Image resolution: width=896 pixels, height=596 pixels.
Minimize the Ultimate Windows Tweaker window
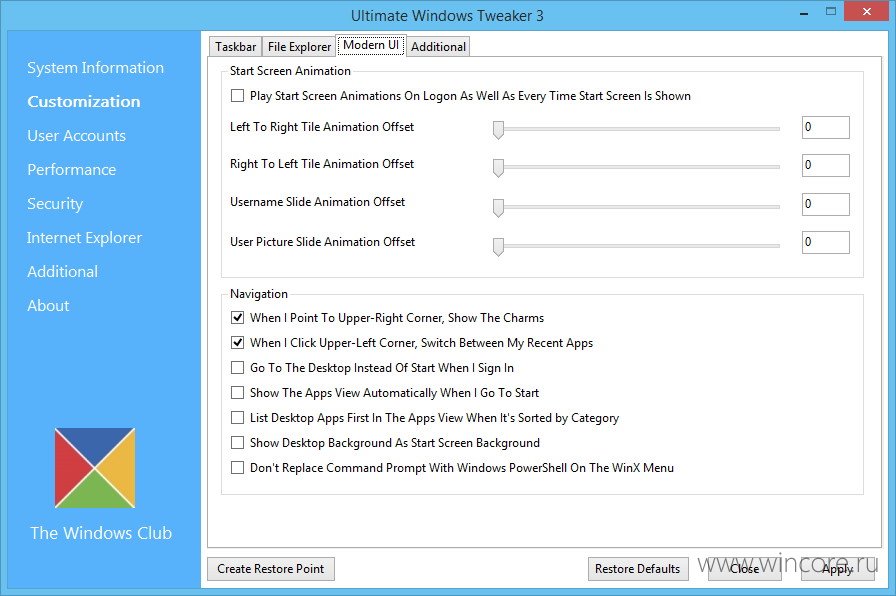point(804,13)
